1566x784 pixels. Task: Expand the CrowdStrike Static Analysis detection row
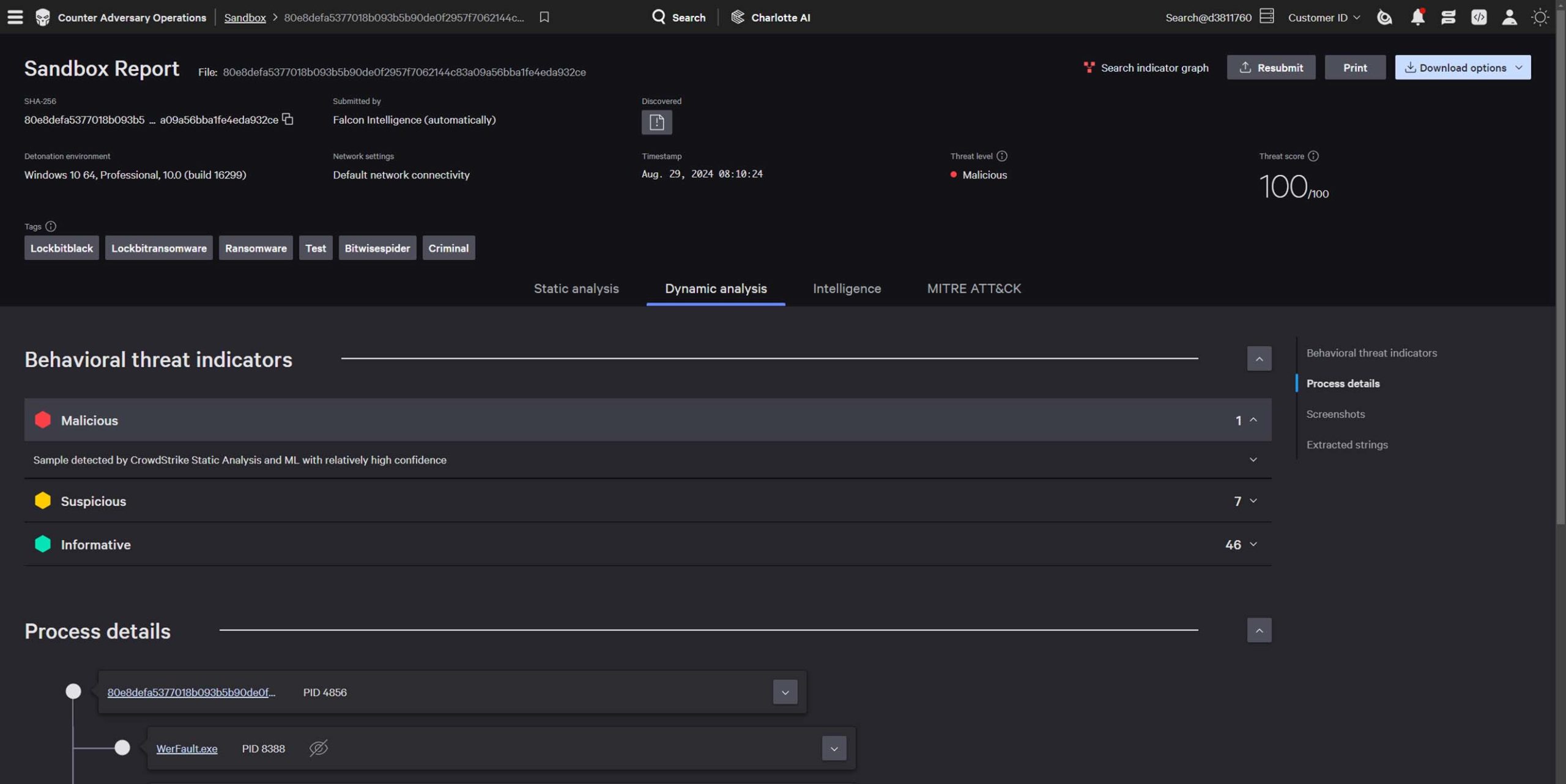[1253, 460]
